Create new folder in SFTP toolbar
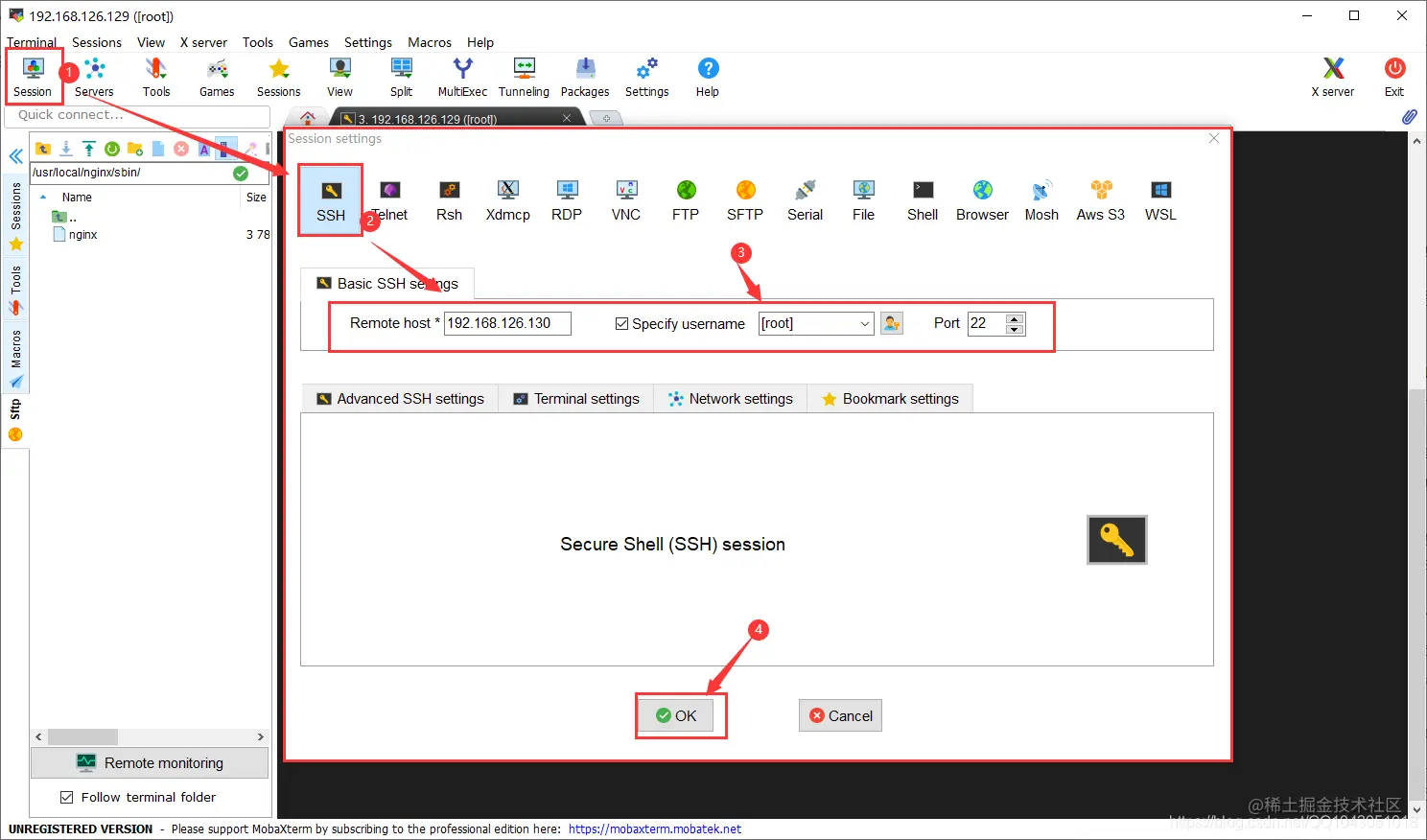Image resolution: width=1427 pixels, height=840 pixels. click(135, 149)
